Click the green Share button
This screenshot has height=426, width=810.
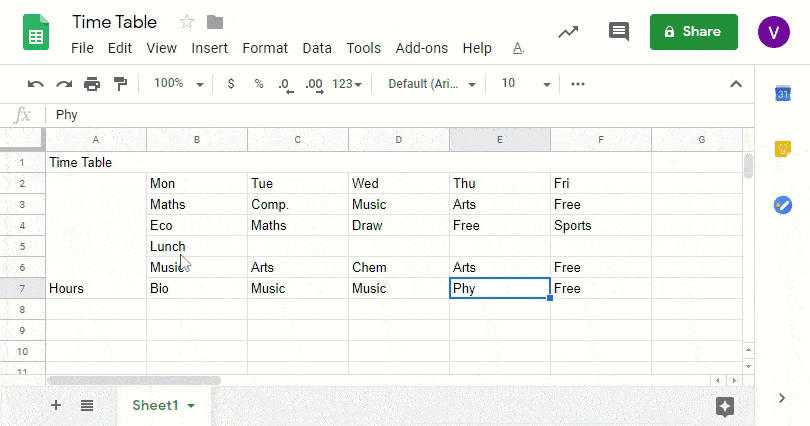tap(693, 32)
